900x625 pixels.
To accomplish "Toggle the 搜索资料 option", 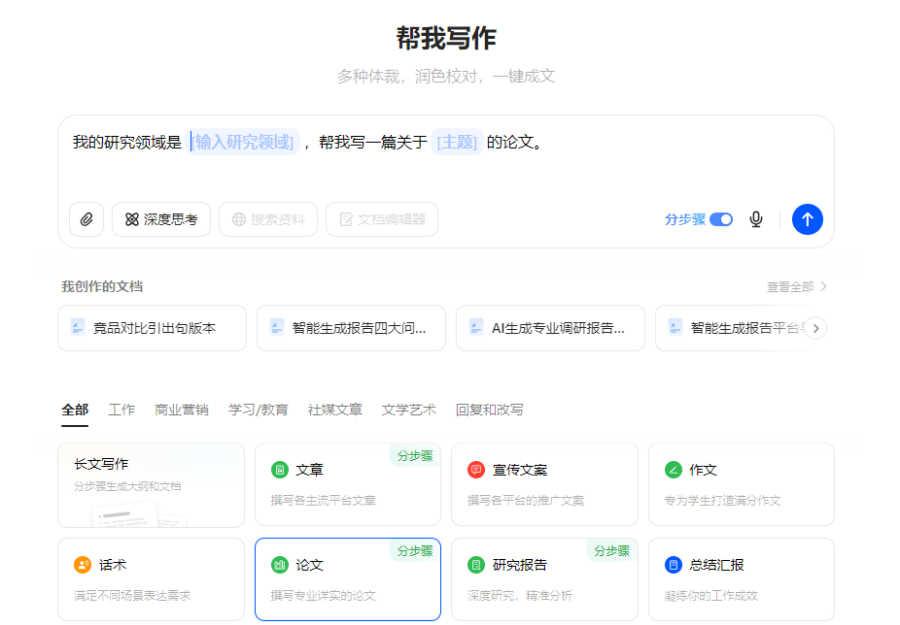I will coord(268,219).
